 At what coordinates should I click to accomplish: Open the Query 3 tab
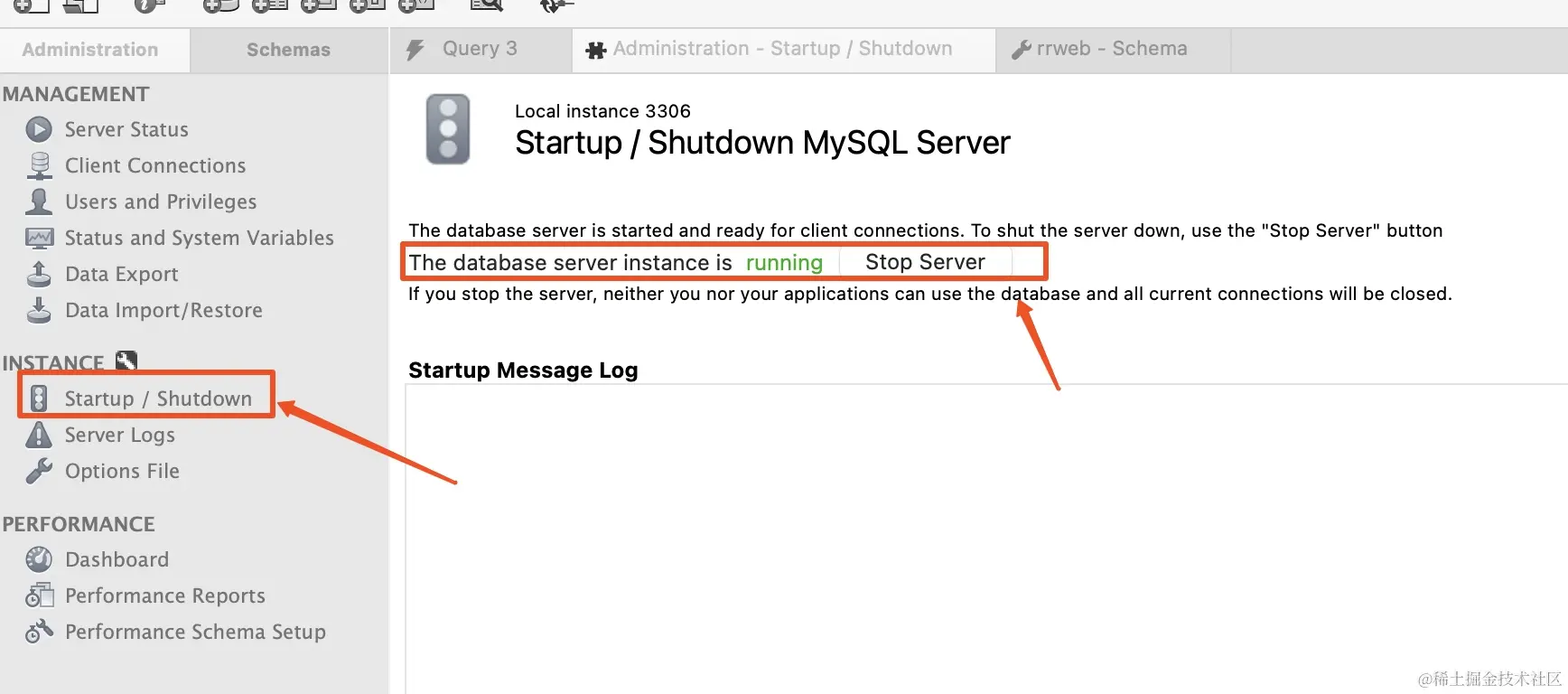pyautogui.click(x=481, y=50)
